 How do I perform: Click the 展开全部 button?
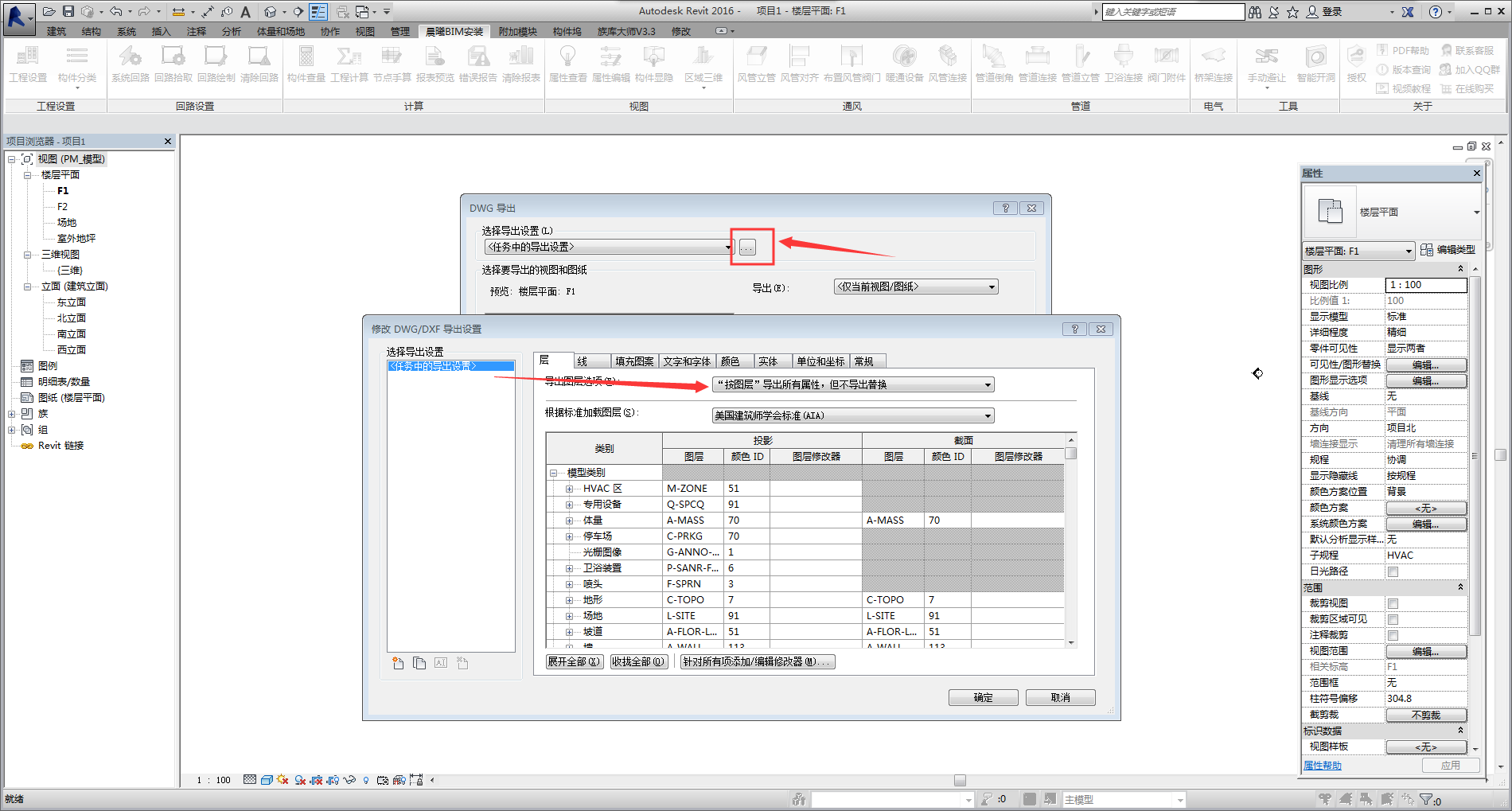[574, 661]
